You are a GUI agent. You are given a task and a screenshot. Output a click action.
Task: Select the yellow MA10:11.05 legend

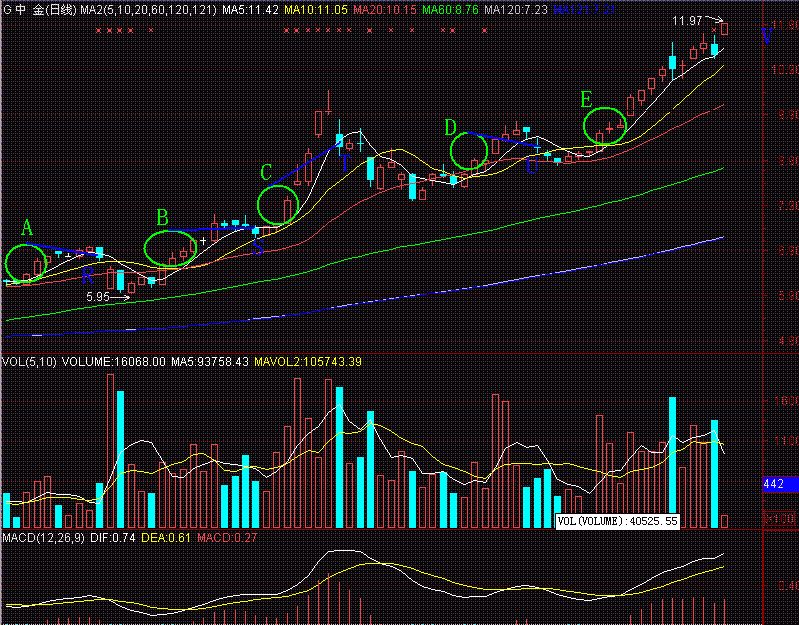point(317,9)
